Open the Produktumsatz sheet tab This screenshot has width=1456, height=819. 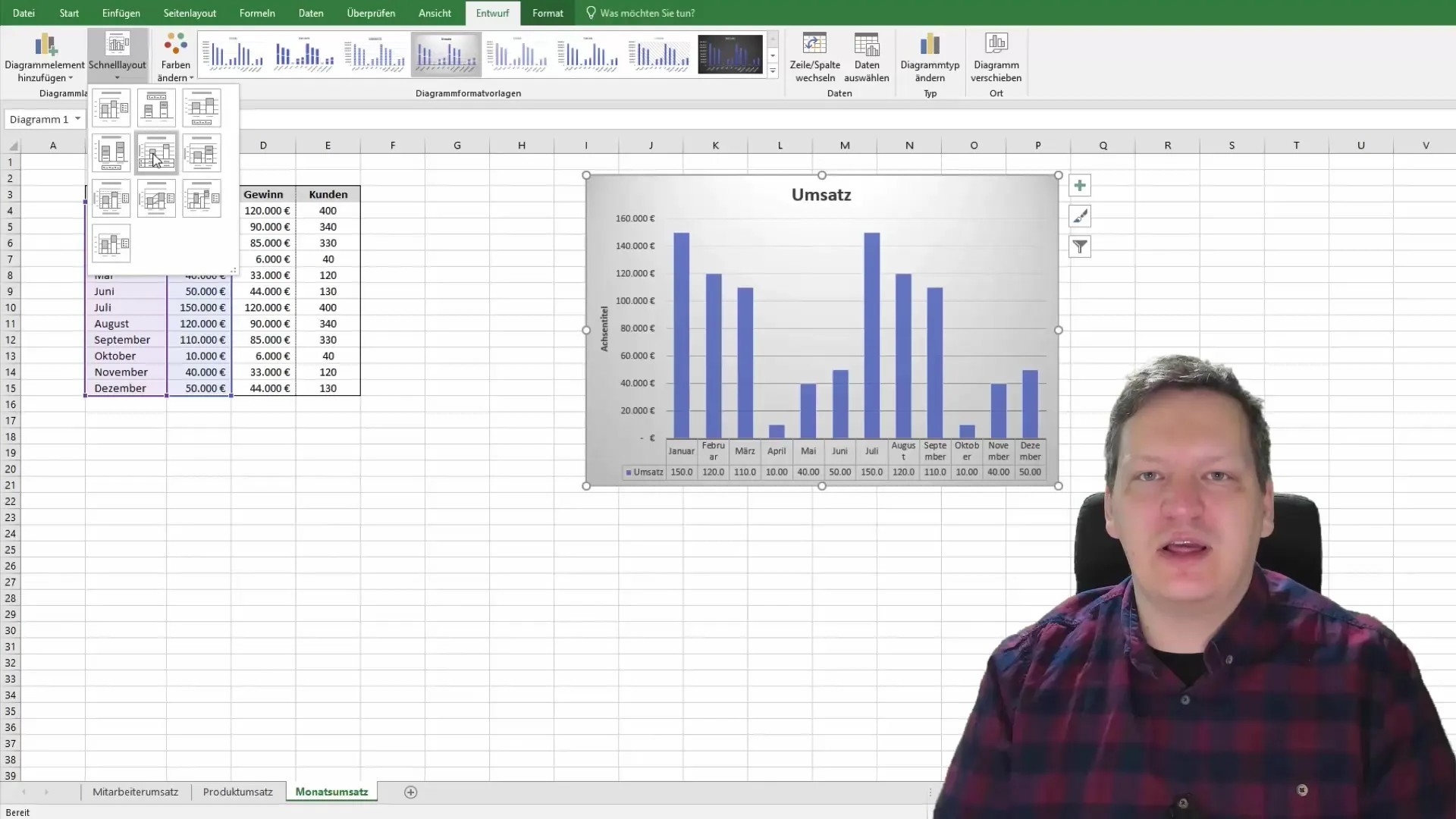point(237,792)
